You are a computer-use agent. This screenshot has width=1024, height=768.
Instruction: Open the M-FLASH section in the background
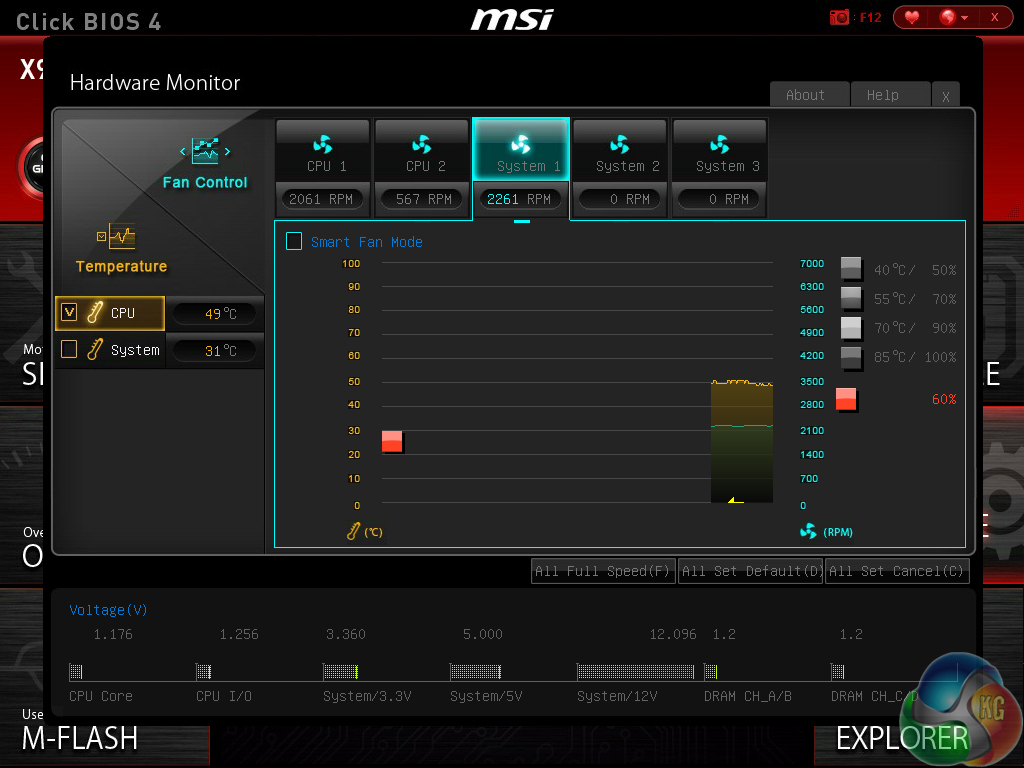80,739
